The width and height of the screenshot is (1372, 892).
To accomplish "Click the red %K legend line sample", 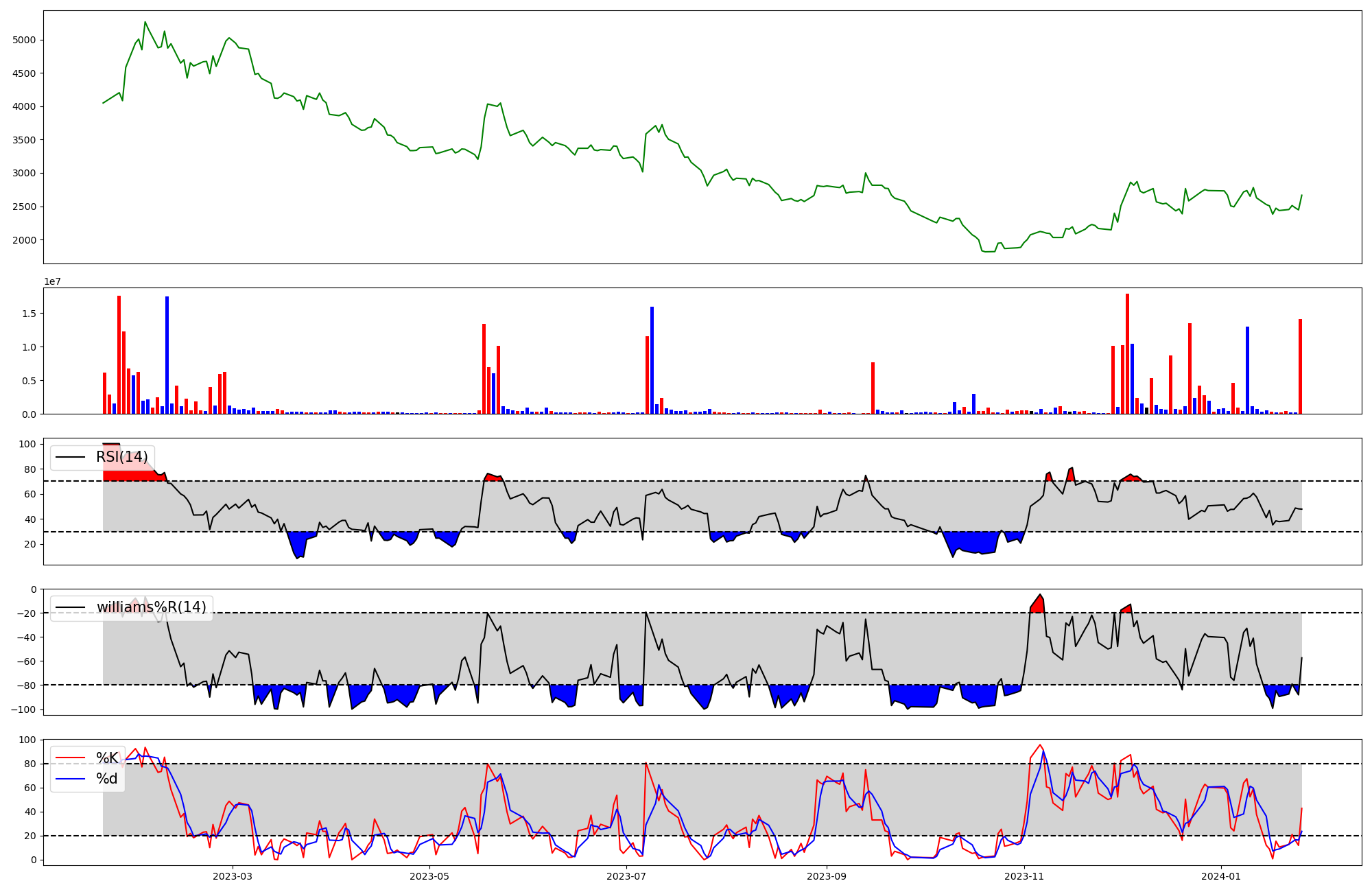I will pyautogui.click(x=71, y=758).
